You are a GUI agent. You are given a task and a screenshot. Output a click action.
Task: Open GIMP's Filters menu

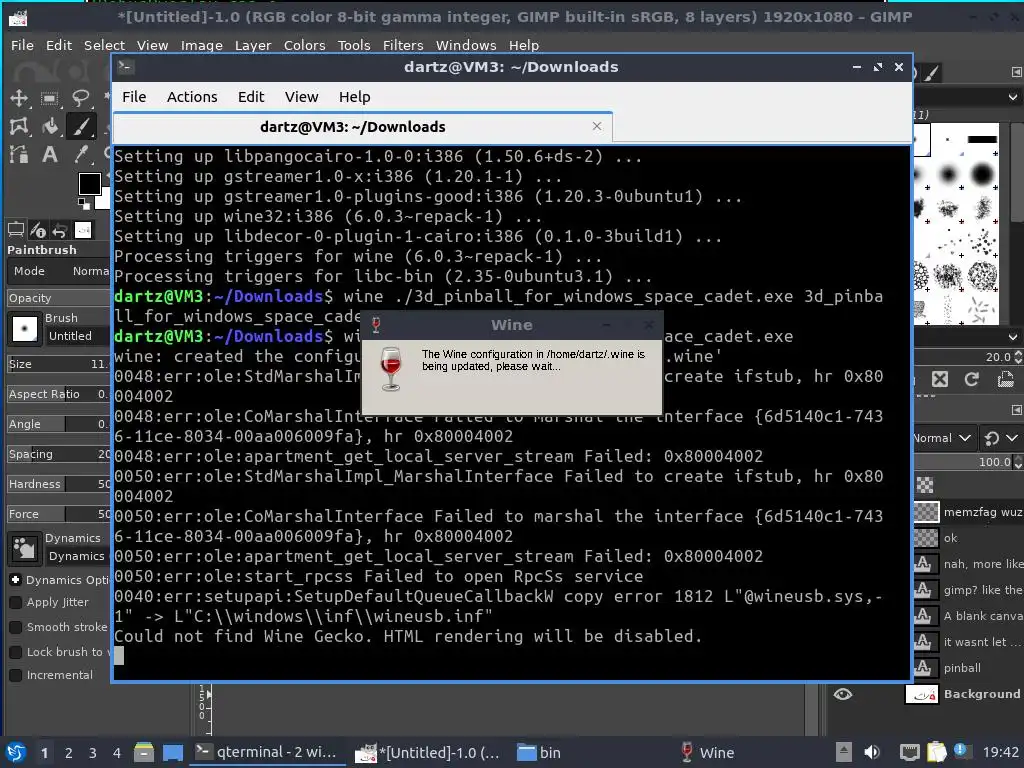tap(403, 45)
